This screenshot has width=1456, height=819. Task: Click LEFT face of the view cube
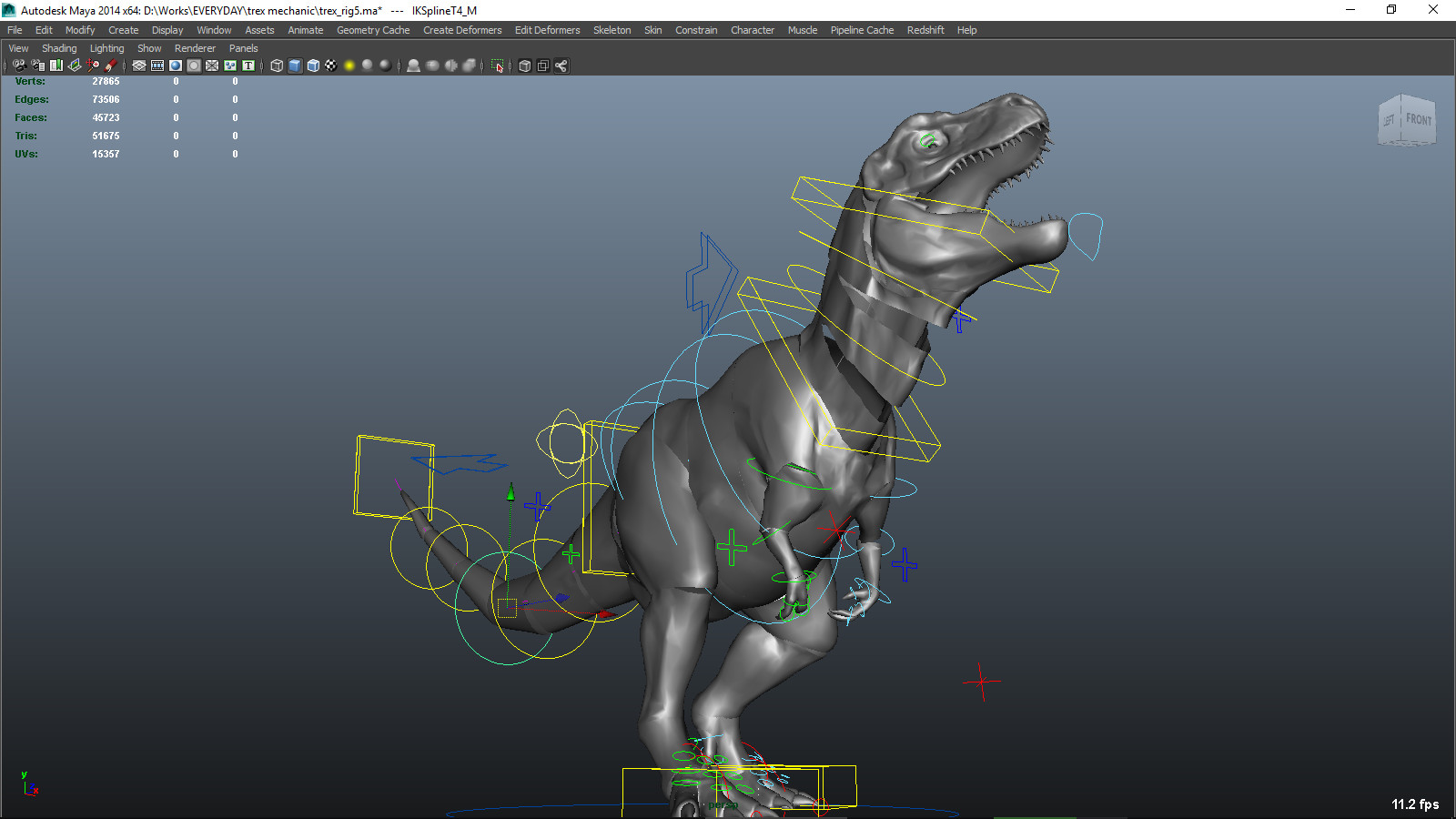click(1389, 120)
